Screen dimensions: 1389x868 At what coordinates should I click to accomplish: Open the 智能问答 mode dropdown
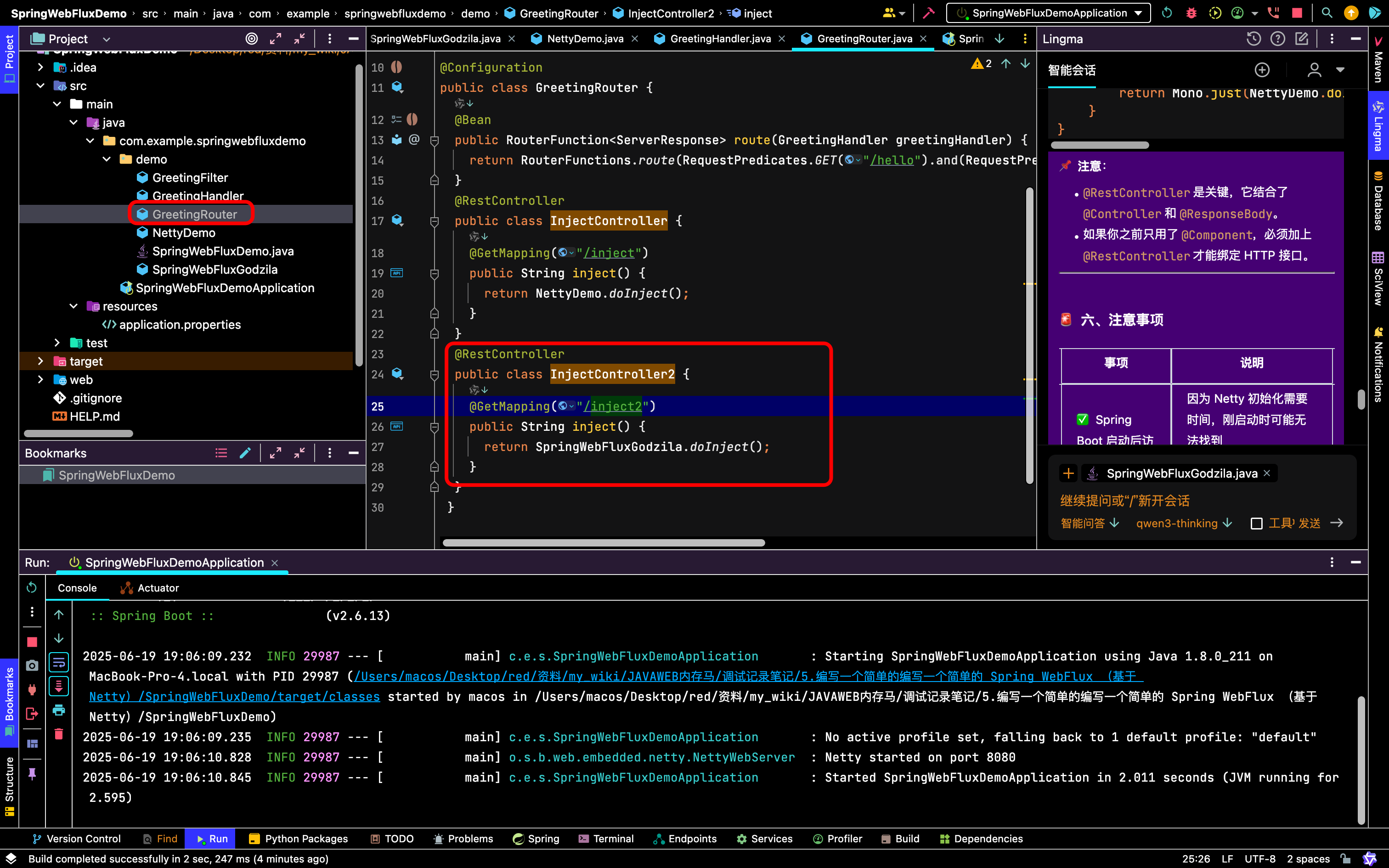pos(1090,523)
